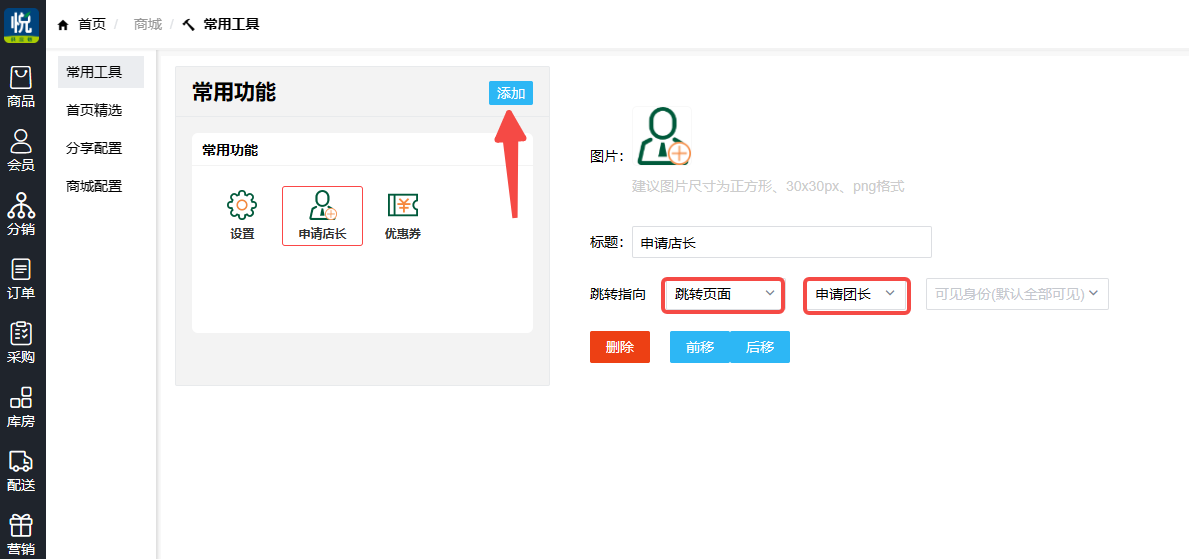The height and width of the screenshot is (559, 1189).
Task: Click the 商城 breadcrumb link
Action: [x=148, y=25]
